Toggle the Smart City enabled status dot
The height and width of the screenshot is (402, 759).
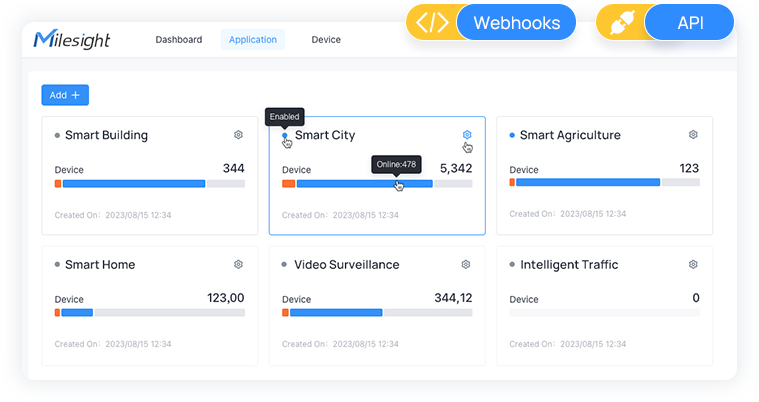(x=285, y=135)
